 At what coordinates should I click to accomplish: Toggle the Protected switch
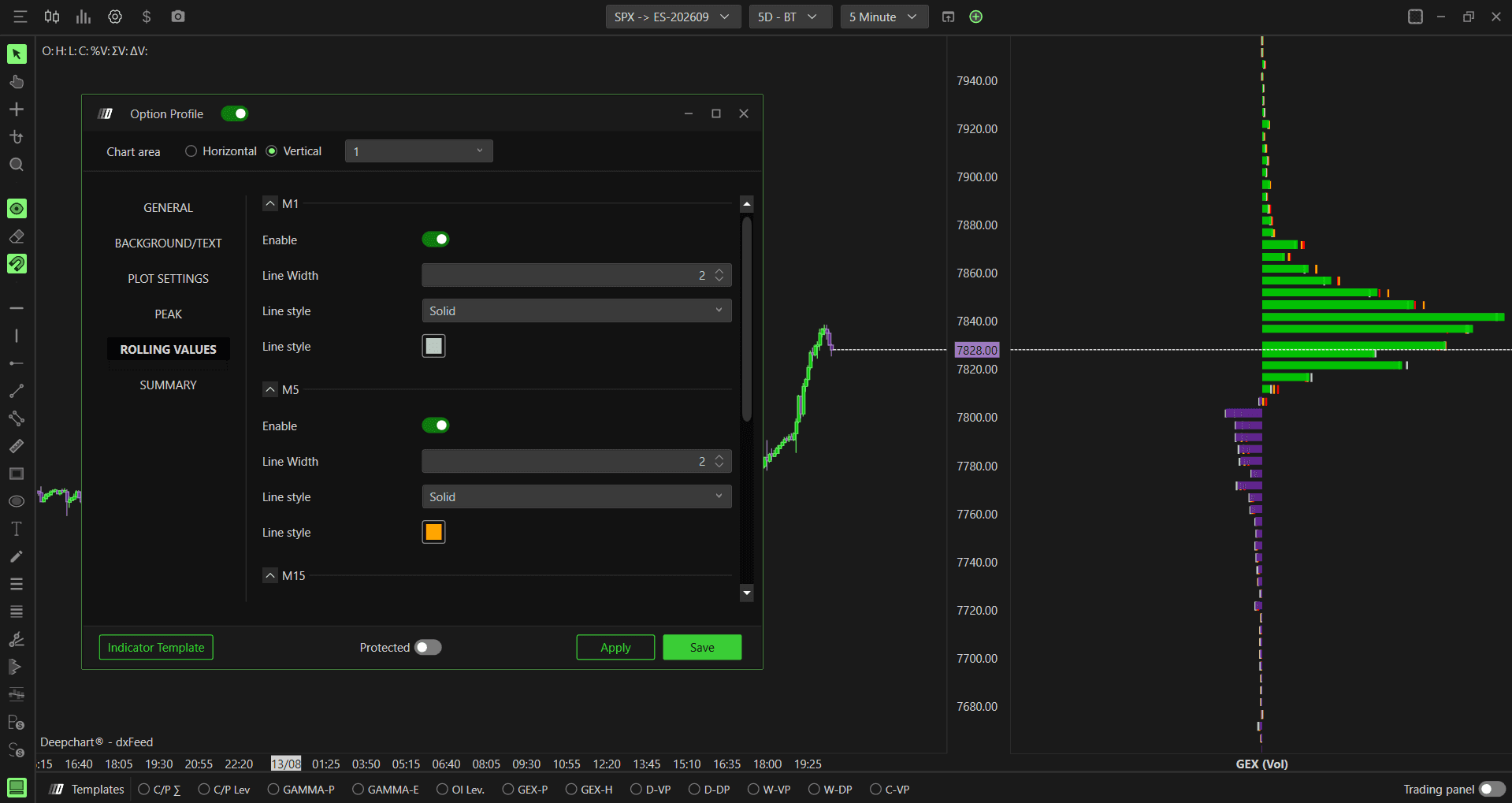point(428,647)
